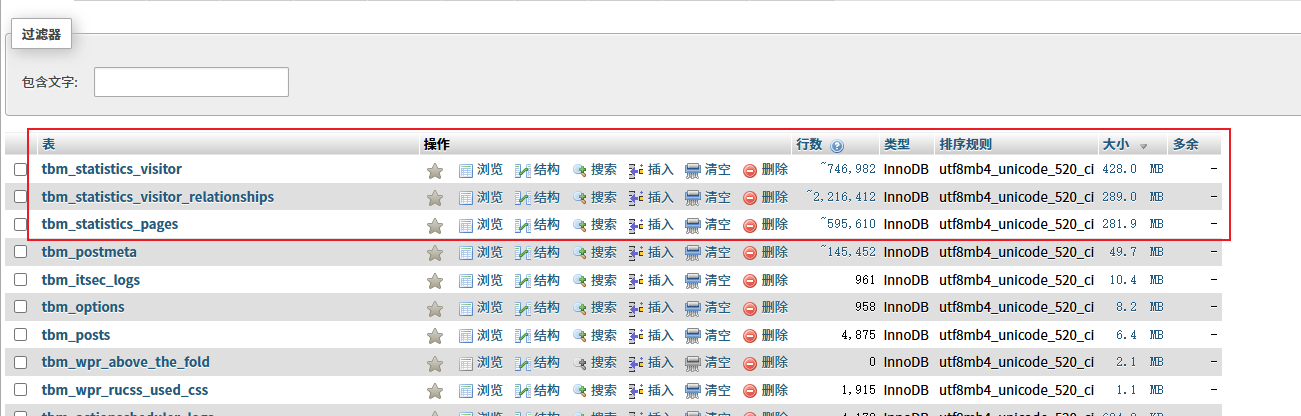Empty (清空) tbm_wpr_above_the_fold table
Image resolution: width=1301 pixels, height=416 pixels.
708,362
